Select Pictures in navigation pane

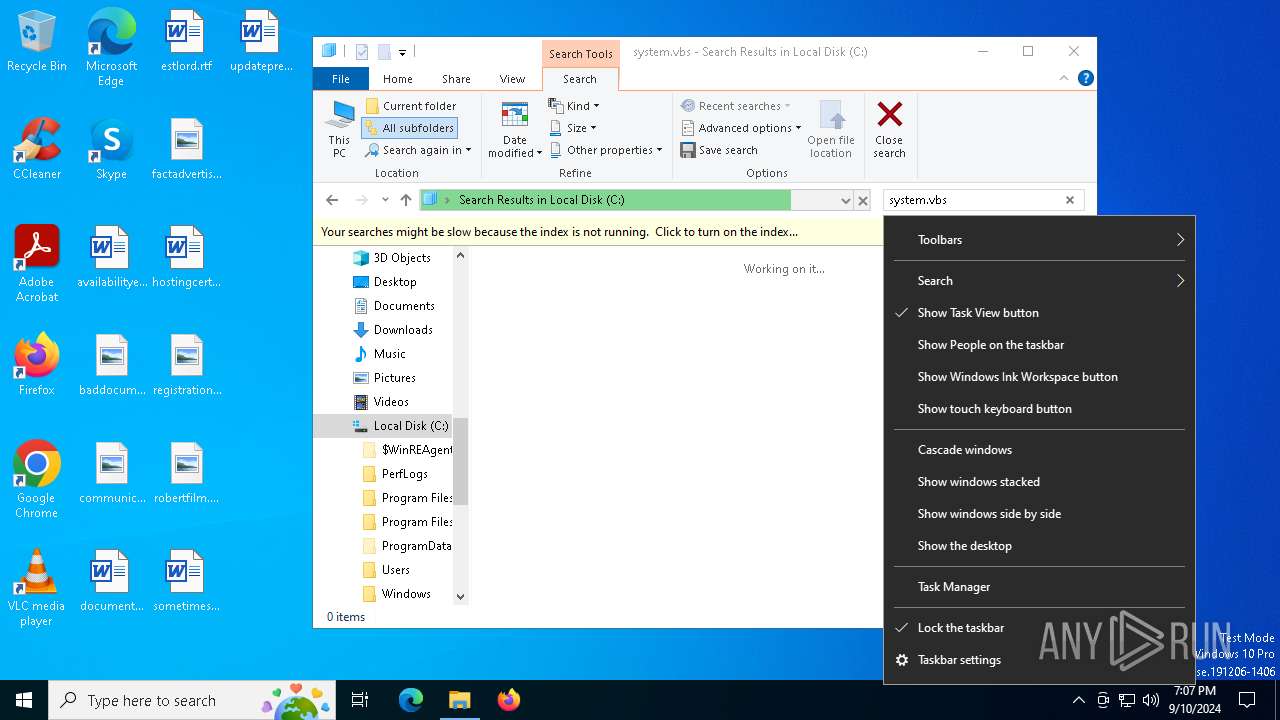click(x=394, y=378)
